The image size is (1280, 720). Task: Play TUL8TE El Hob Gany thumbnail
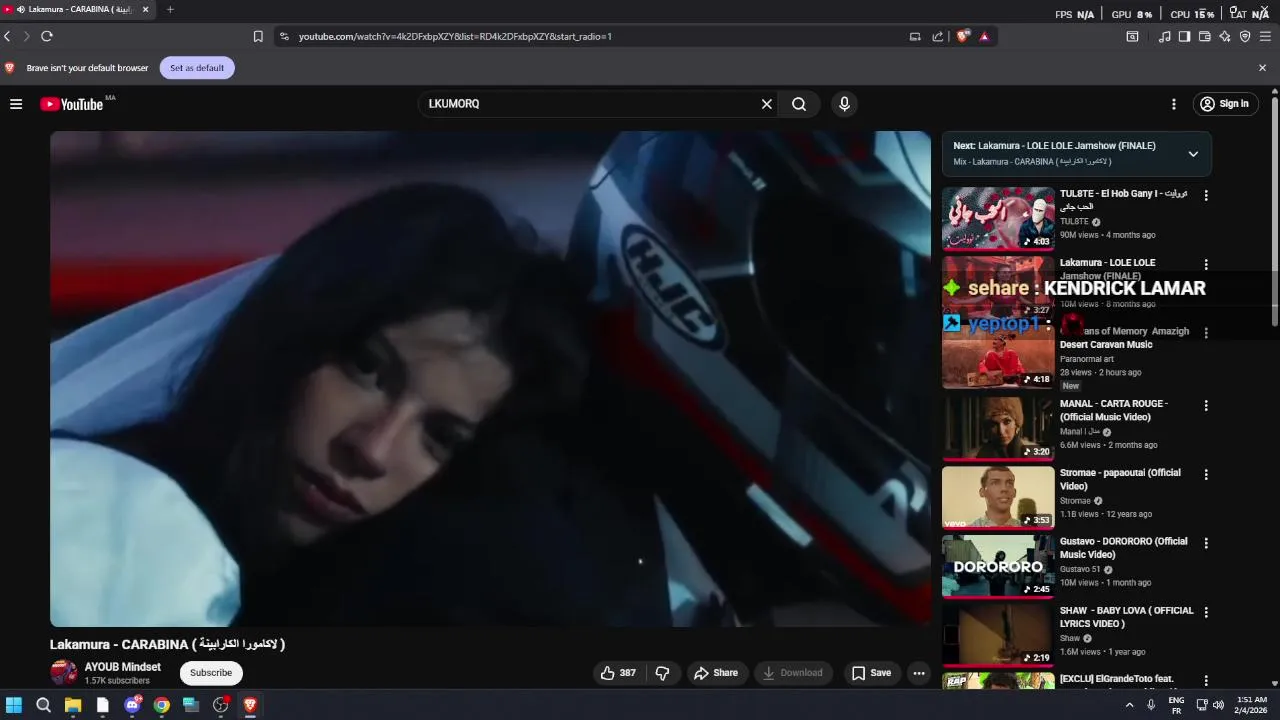[x=998, y=219]
